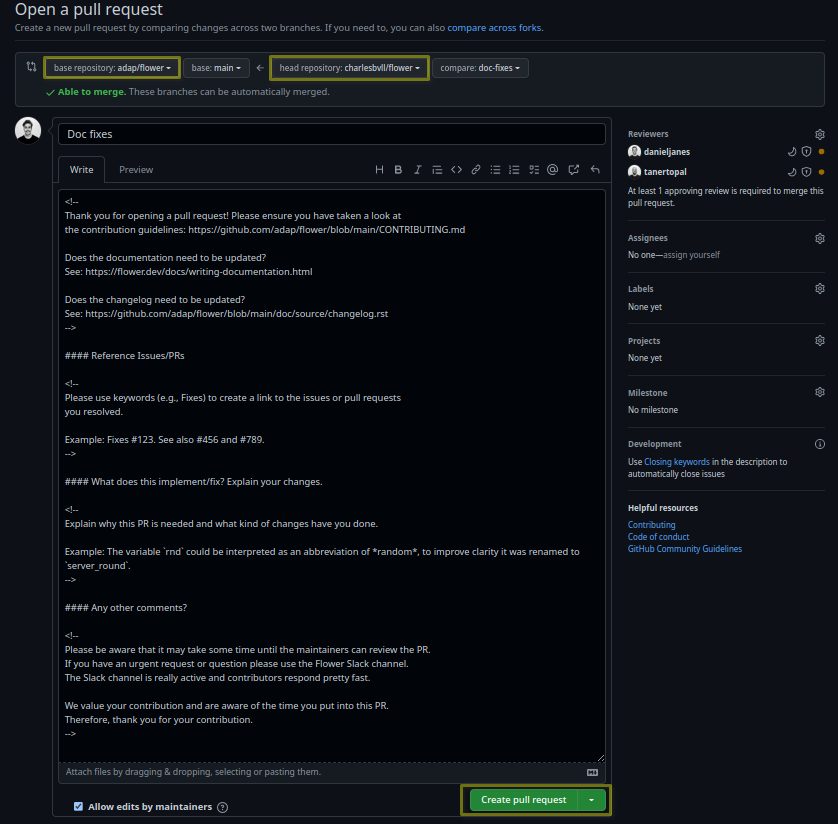Add a link using the link icon
The width and height of the screenshot is (838, 824).
pos(476,170)
